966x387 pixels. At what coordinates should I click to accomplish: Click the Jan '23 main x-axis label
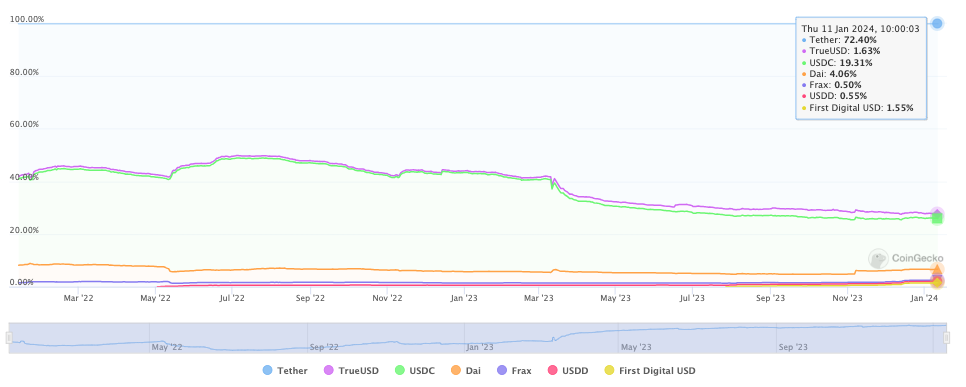coord(464,298)
